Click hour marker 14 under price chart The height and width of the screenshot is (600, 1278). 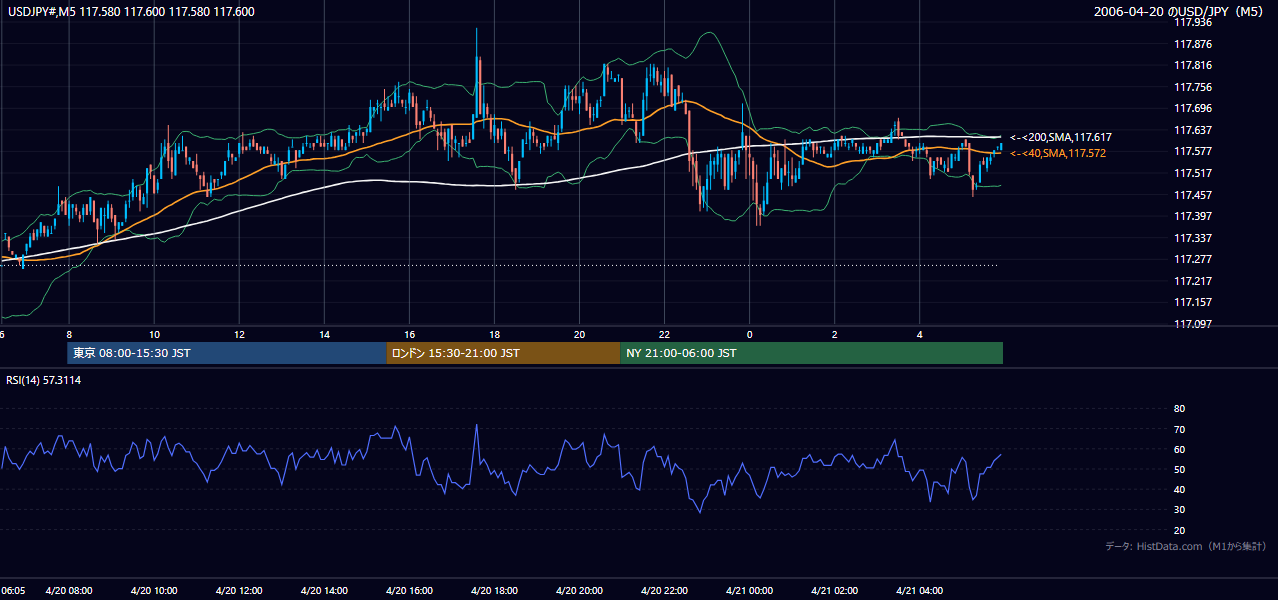coord(325,334)
